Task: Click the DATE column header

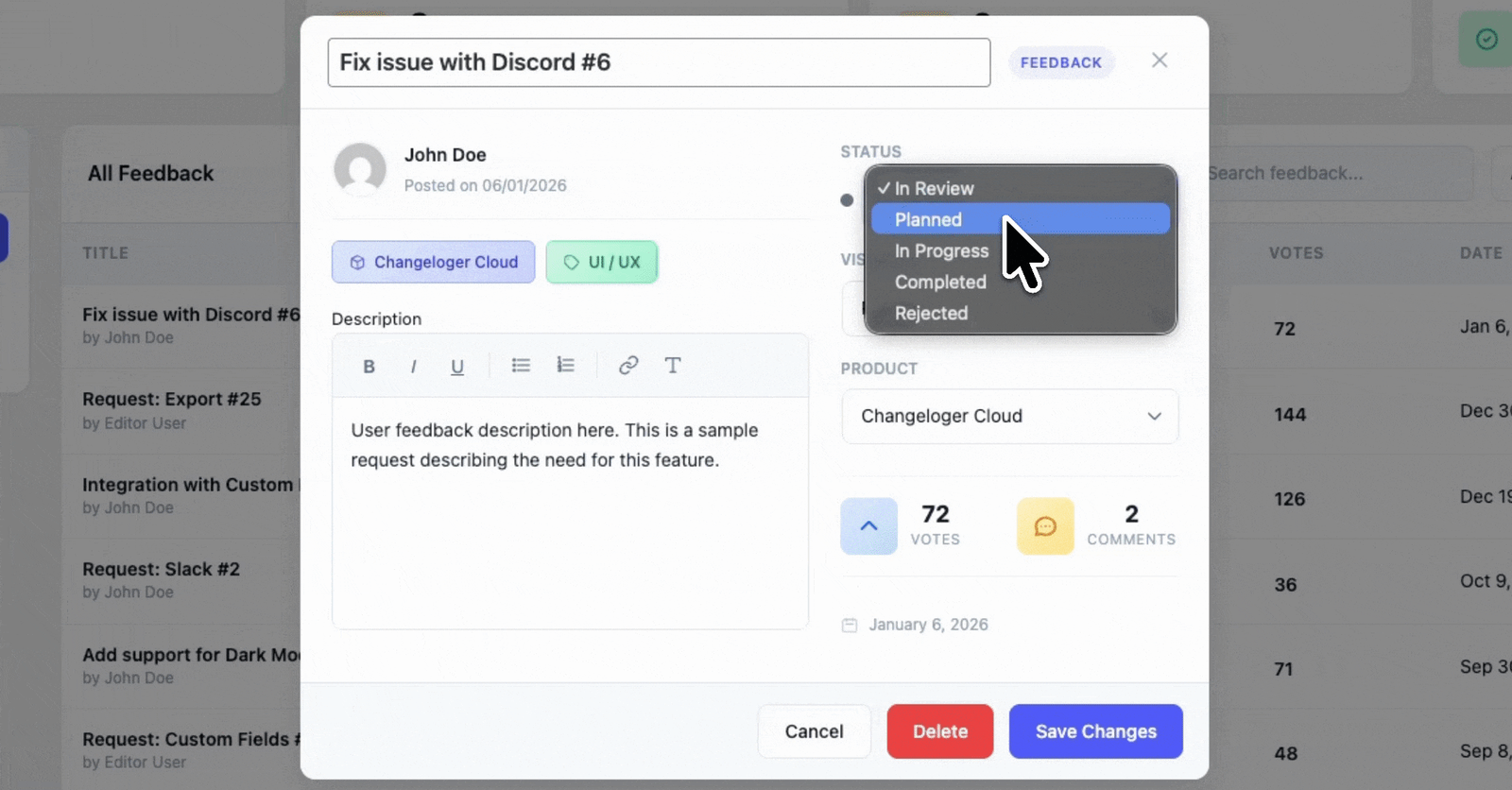Action: (x=1481, y=253)
